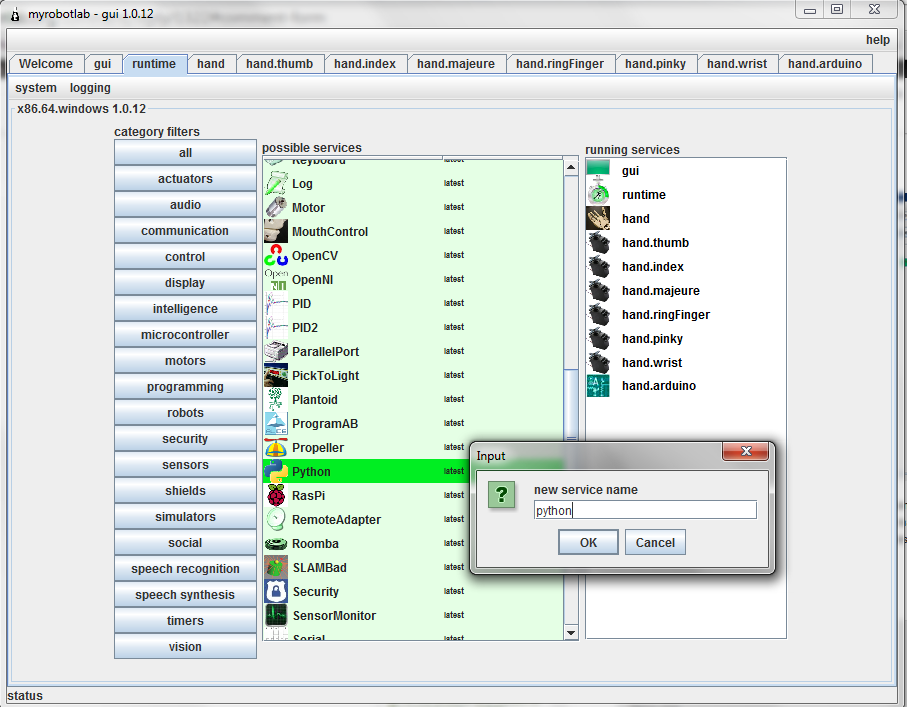
Task: Click the PID2 graph icon
Action: (x=276, y=327)
